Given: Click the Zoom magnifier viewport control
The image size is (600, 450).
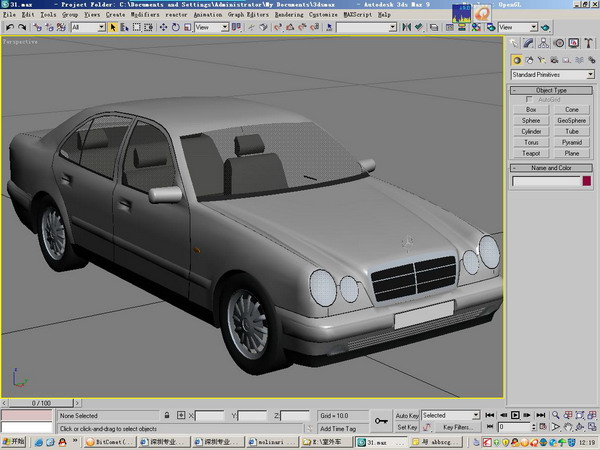Looking at the screenshot, I should (556, 415).
